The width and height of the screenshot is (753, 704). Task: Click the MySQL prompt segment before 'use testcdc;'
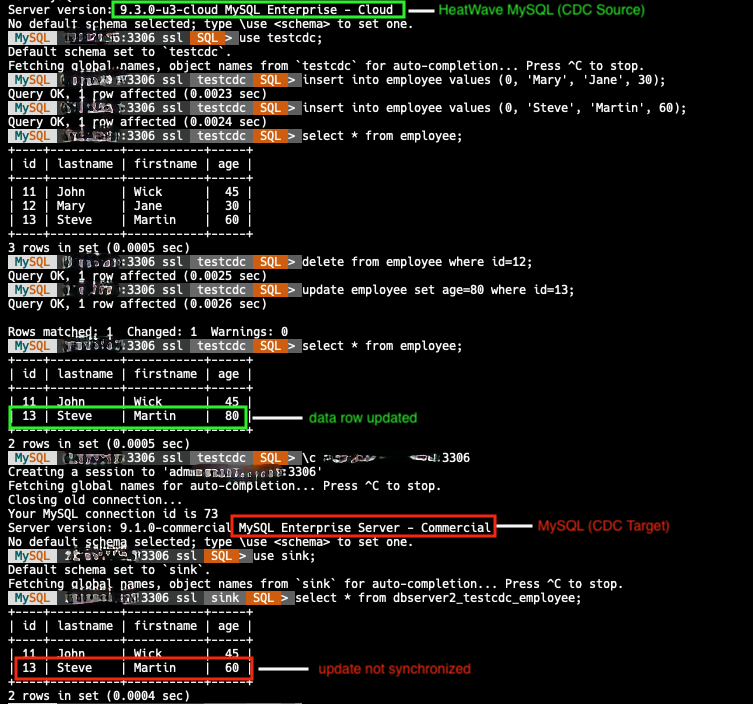click(x=32, y=38)
